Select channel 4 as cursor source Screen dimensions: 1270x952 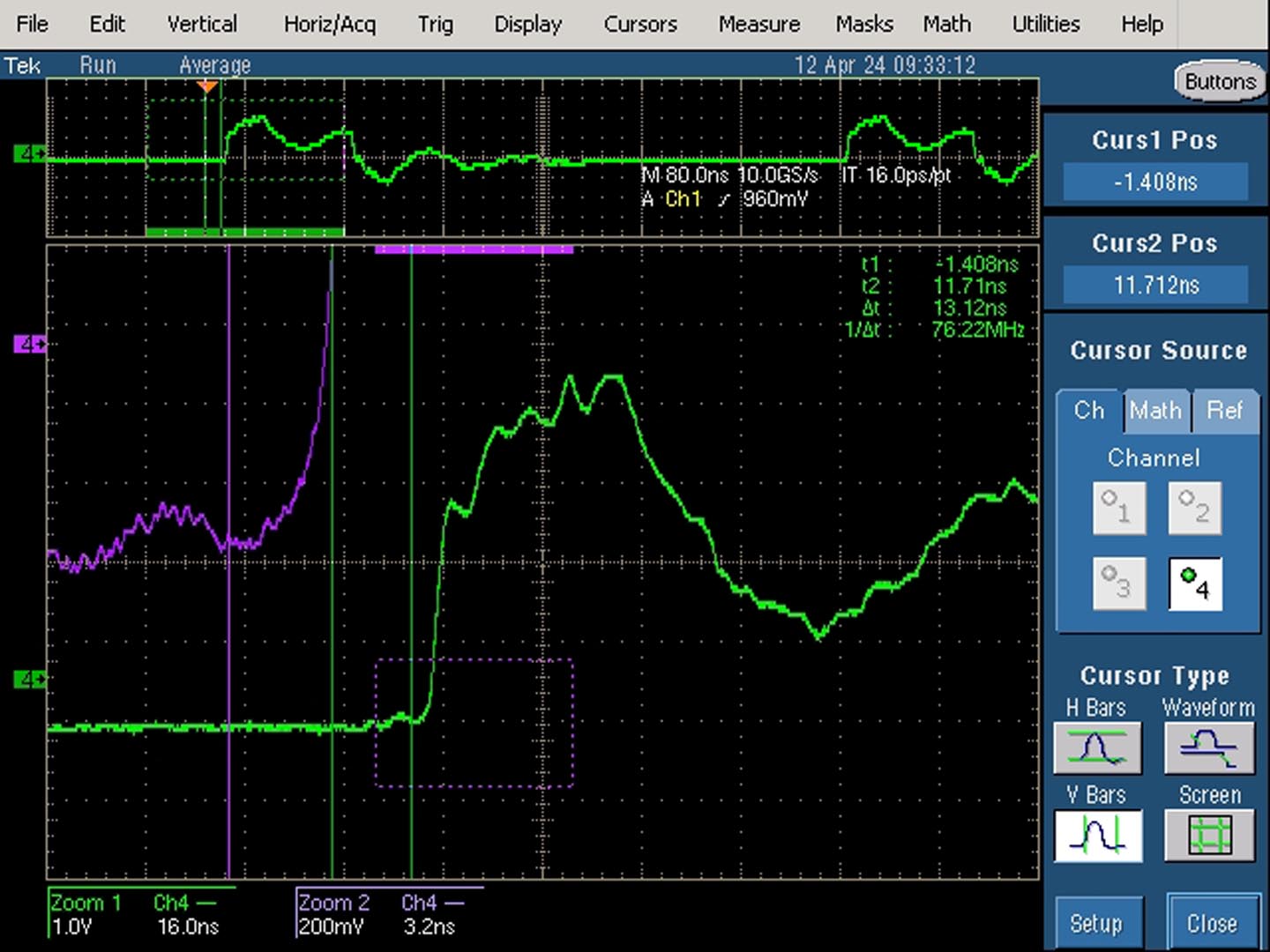point(1195,584)
